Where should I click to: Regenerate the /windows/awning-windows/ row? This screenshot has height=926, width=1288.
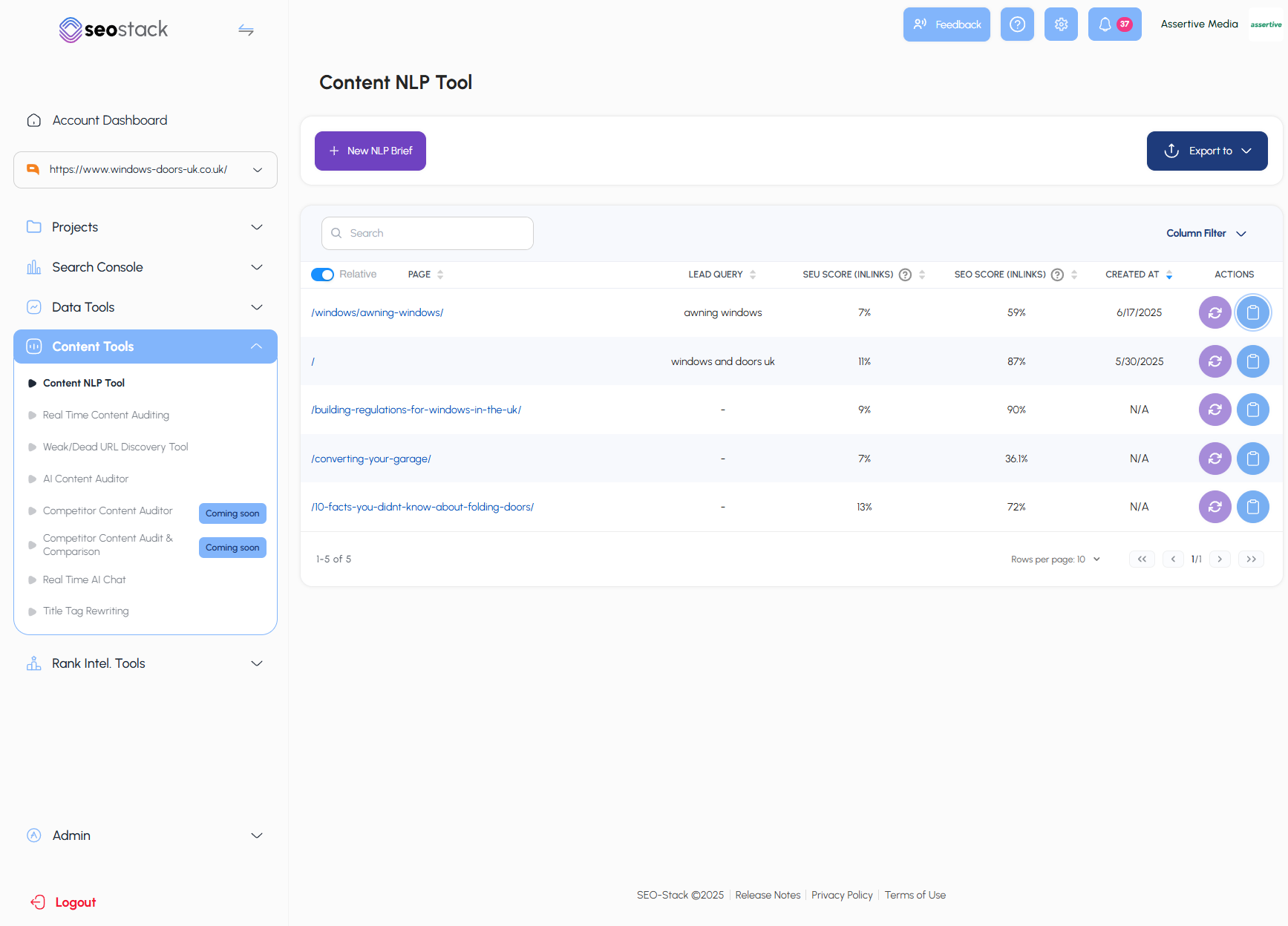1215,312
